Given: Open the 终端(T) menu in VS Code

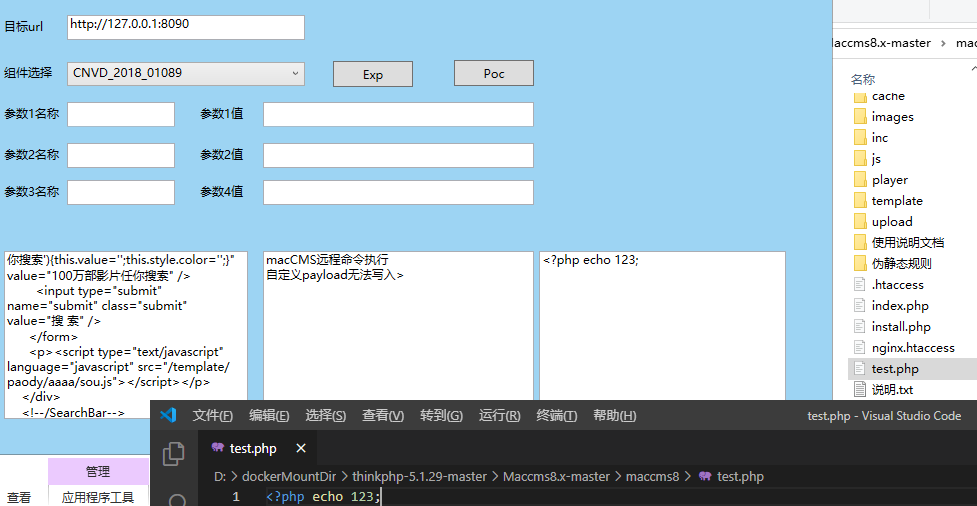Looking at the screenshot, I should 556,416.
